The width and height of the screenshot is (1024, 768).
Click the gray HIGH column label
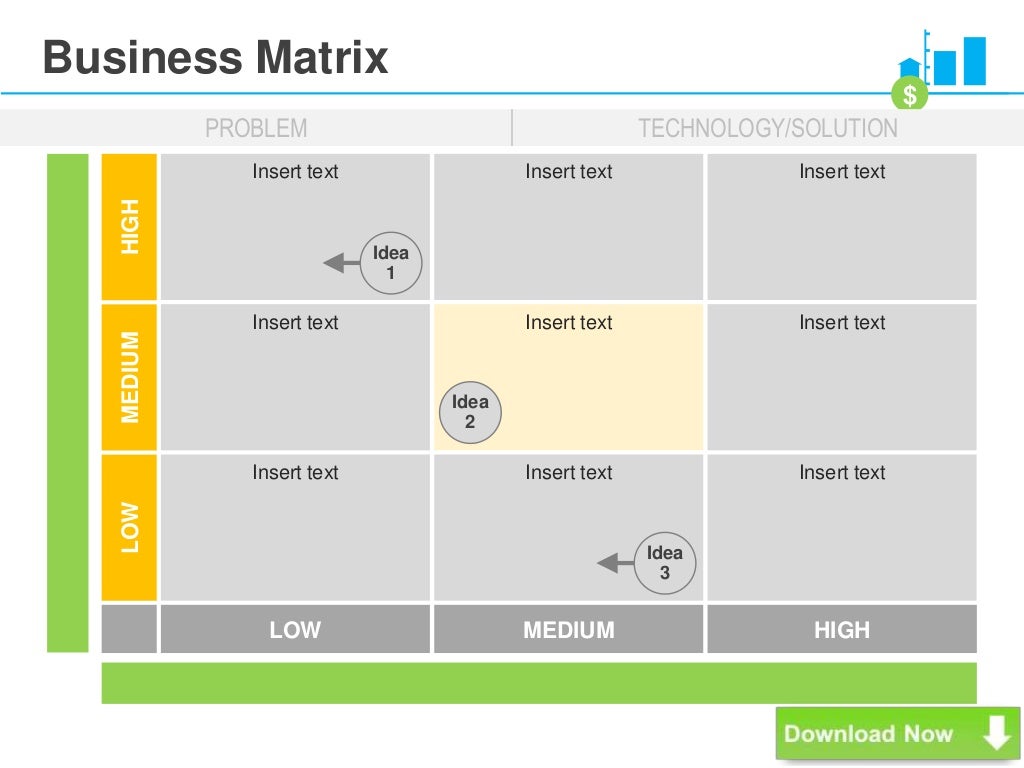pos(842,629)
